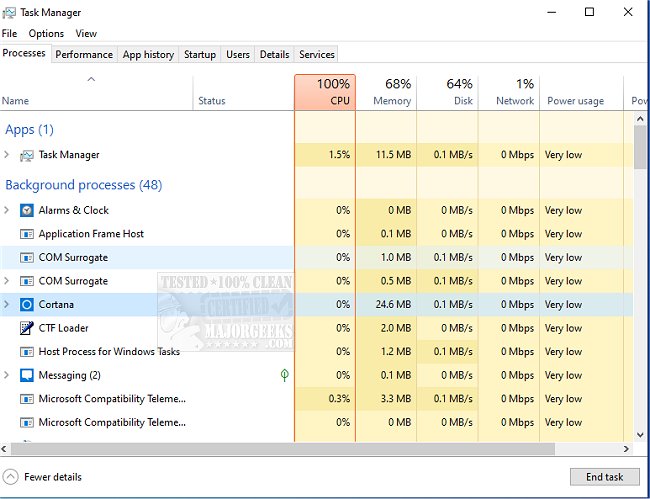This screenshot has height=499, width=650.
Task: Select Host Process for Windows Tasks name
Action: pyautogui.click(x=109, y=352)
